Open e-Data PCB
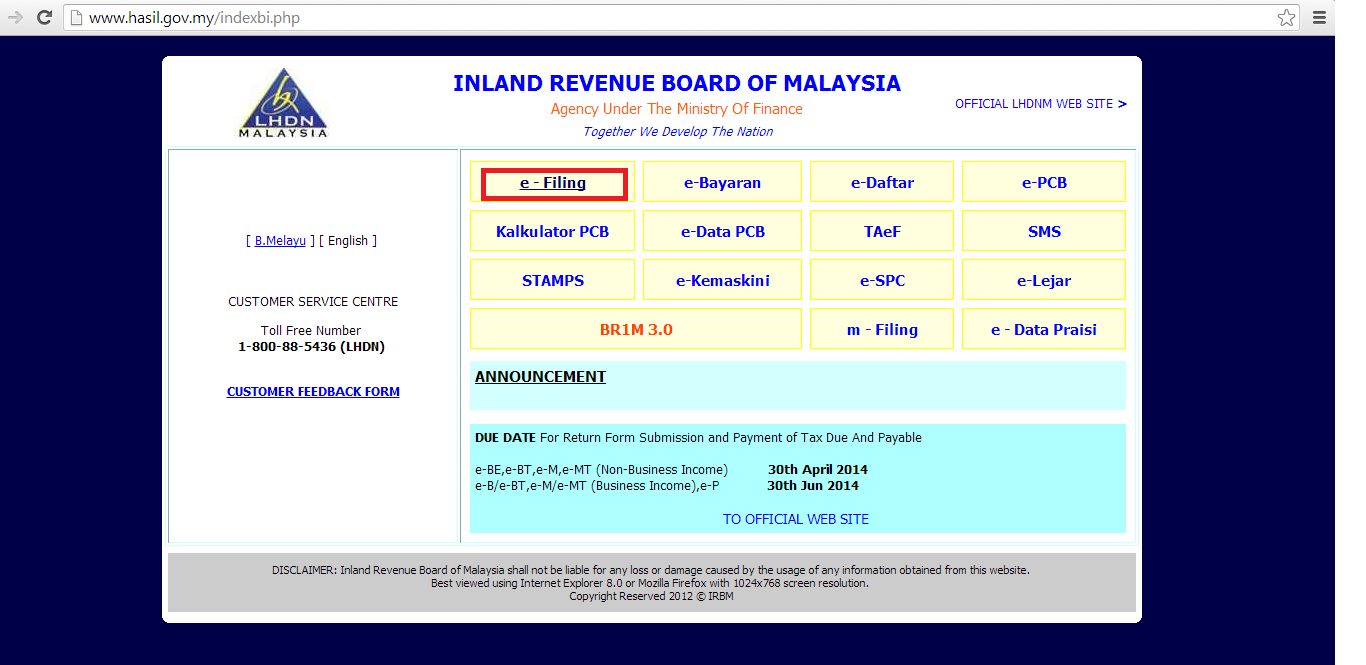1366x665 pixels. click(x=722, y=231)
